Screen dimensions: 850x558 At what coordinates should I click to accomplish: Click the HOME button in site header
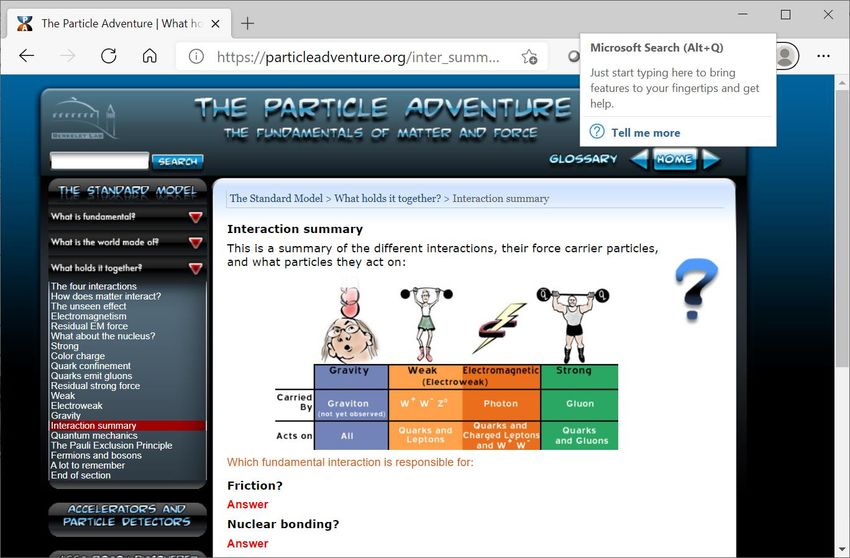point(674,159)
